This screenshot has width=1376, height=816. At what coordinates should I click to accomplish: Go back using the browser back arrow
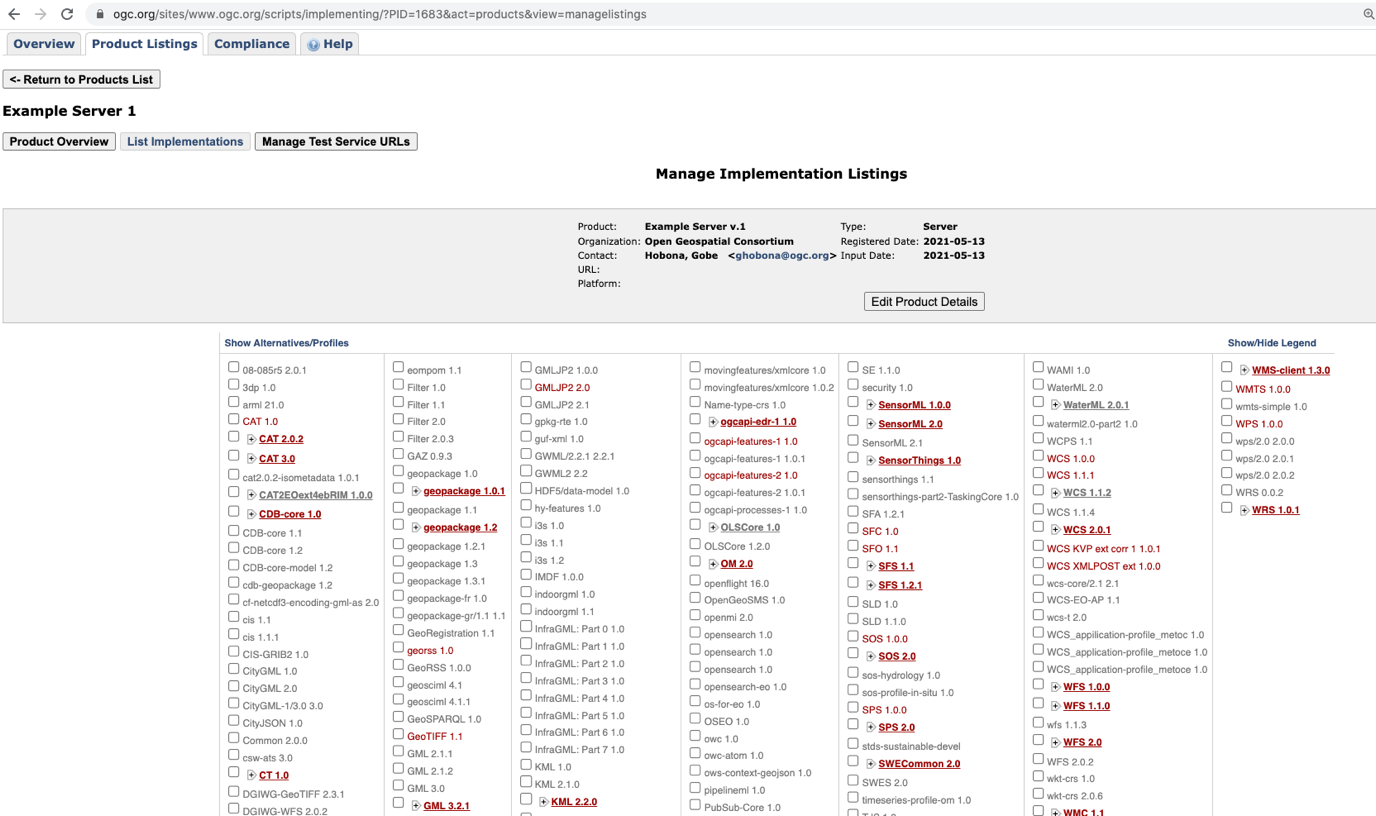point(14,14)
